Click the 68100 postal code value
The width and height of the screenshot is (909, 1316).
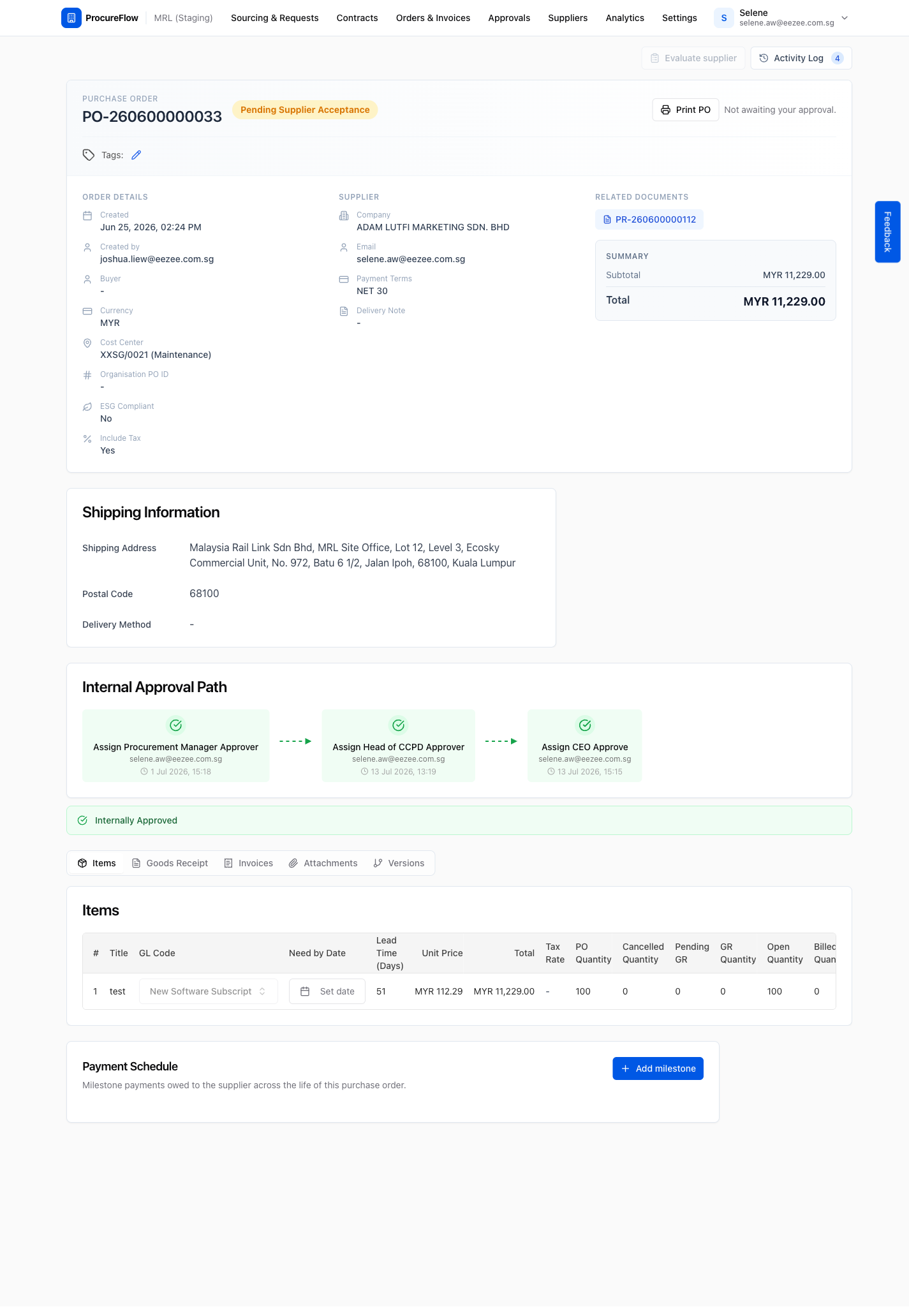[x=204, y=593]
